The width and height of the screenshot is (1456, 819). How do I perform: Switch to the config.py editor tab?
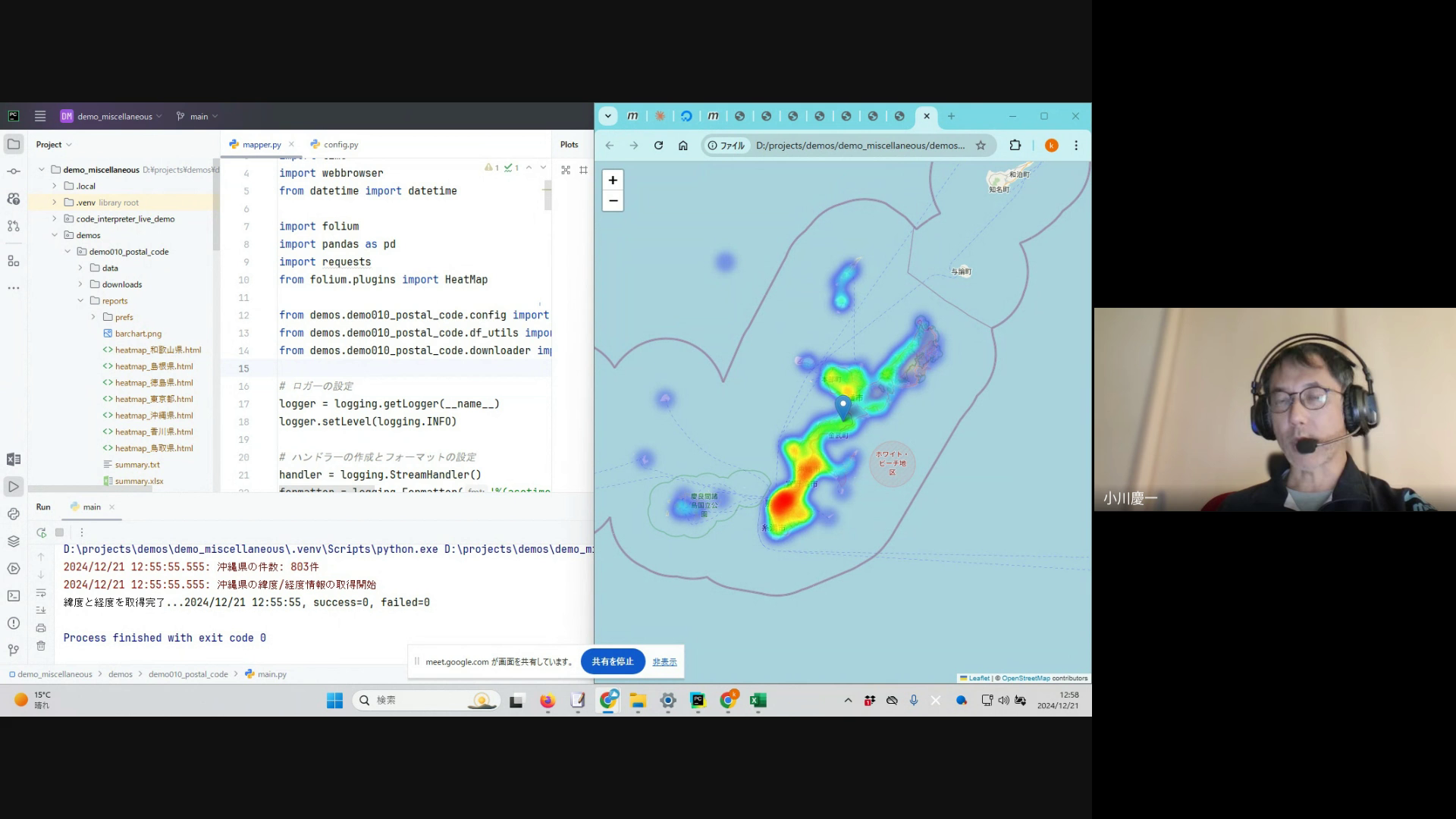pyautogui.click(x=340, y=144)
